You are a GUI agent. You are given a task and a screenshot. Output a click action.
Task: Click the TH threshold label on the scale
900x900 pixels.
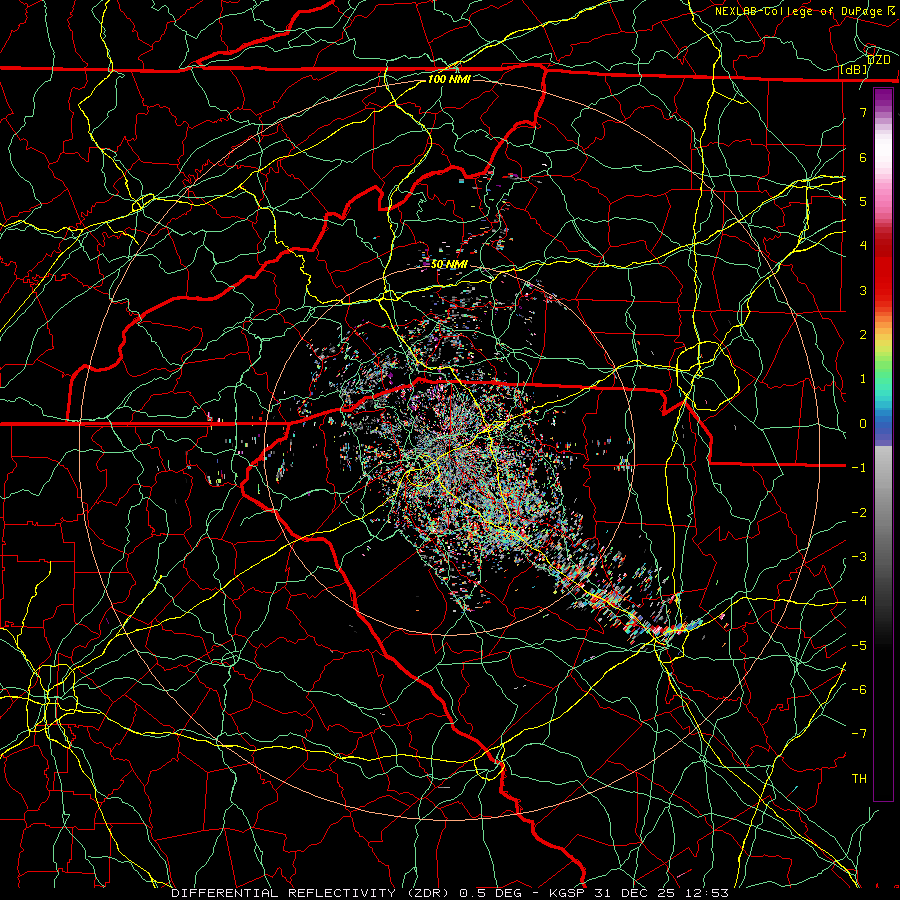[859, 779]
